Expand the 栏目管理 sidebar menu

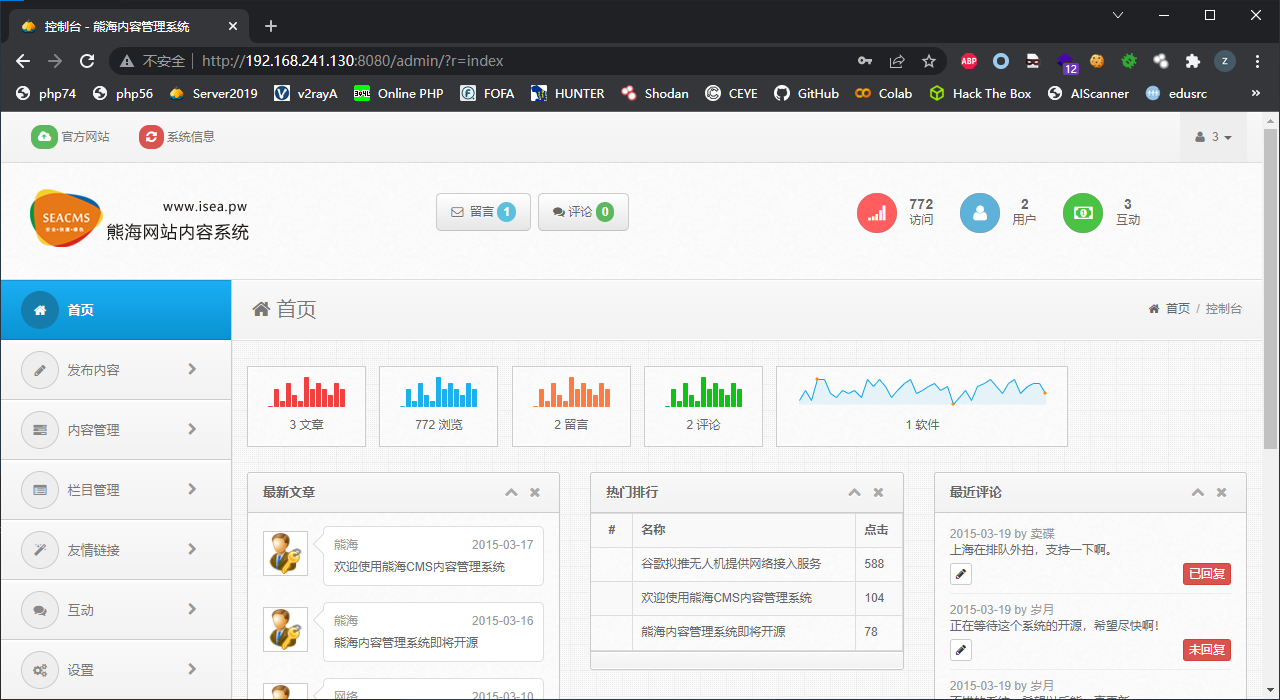coord(116,490)
